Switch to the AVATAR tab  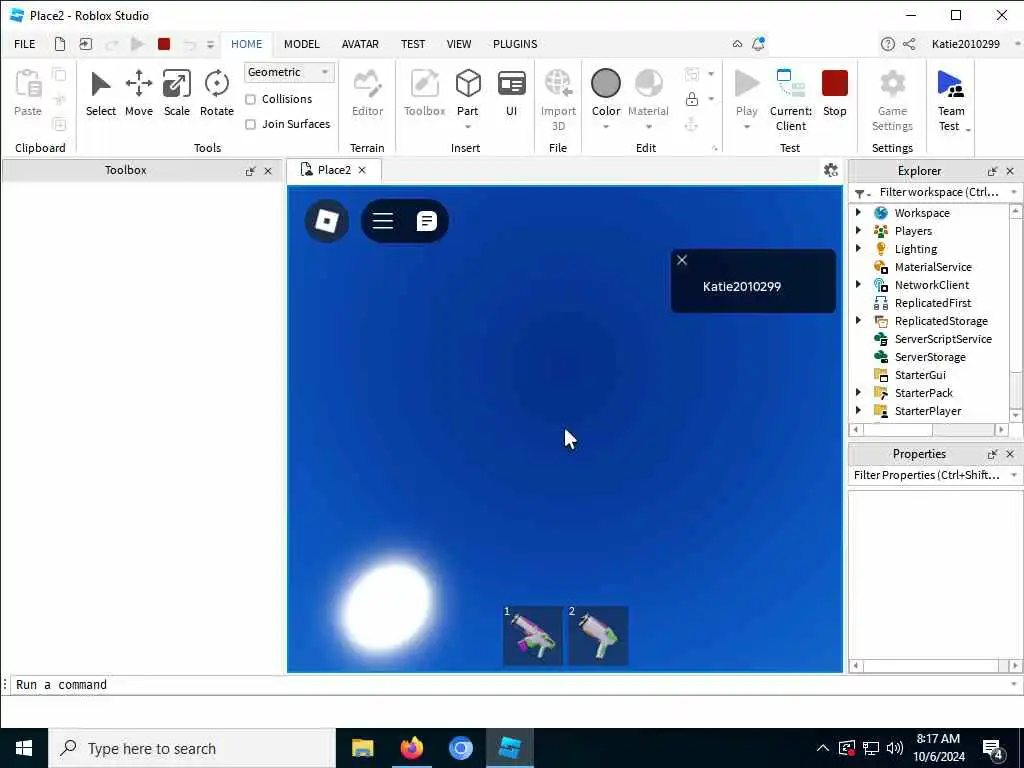(x=360, y=44)
